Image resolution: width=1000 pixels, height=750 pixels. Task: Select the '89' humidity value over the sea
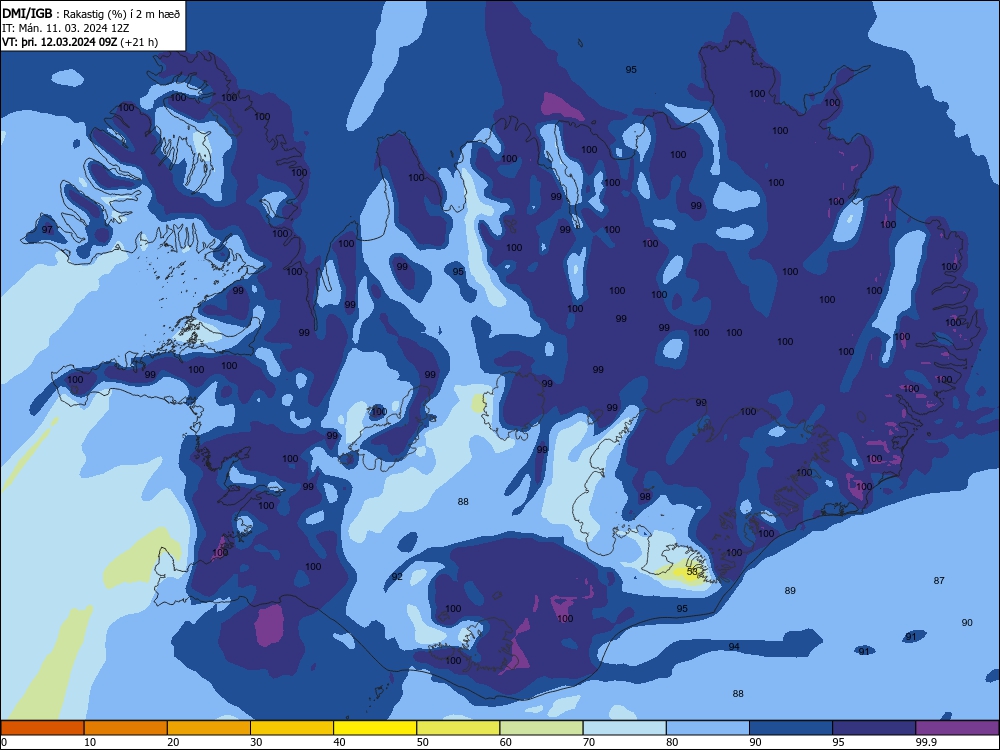[x=790, y=591]
